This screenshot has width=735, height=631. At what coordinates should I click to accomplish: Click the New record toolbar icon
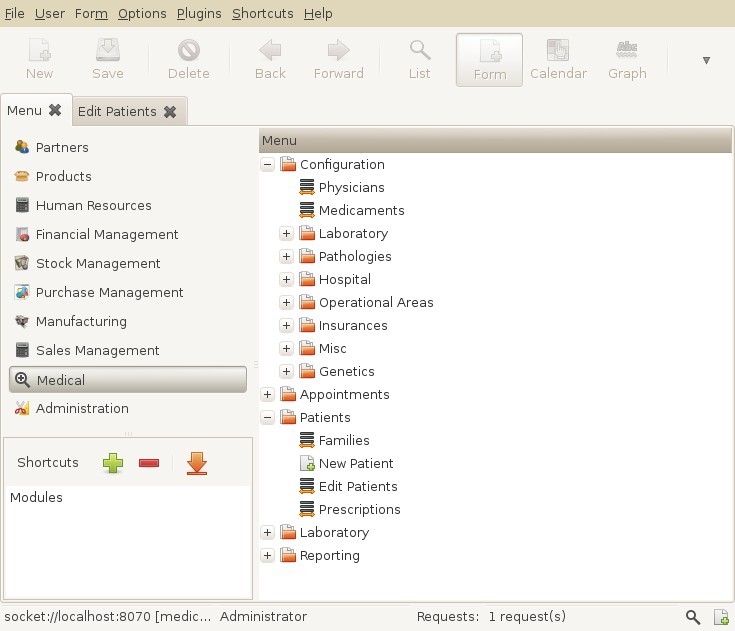39,60
